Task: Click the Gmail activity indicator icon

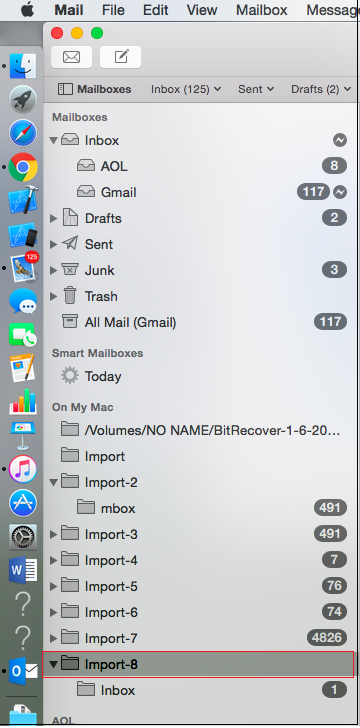Action: point(340,192)
